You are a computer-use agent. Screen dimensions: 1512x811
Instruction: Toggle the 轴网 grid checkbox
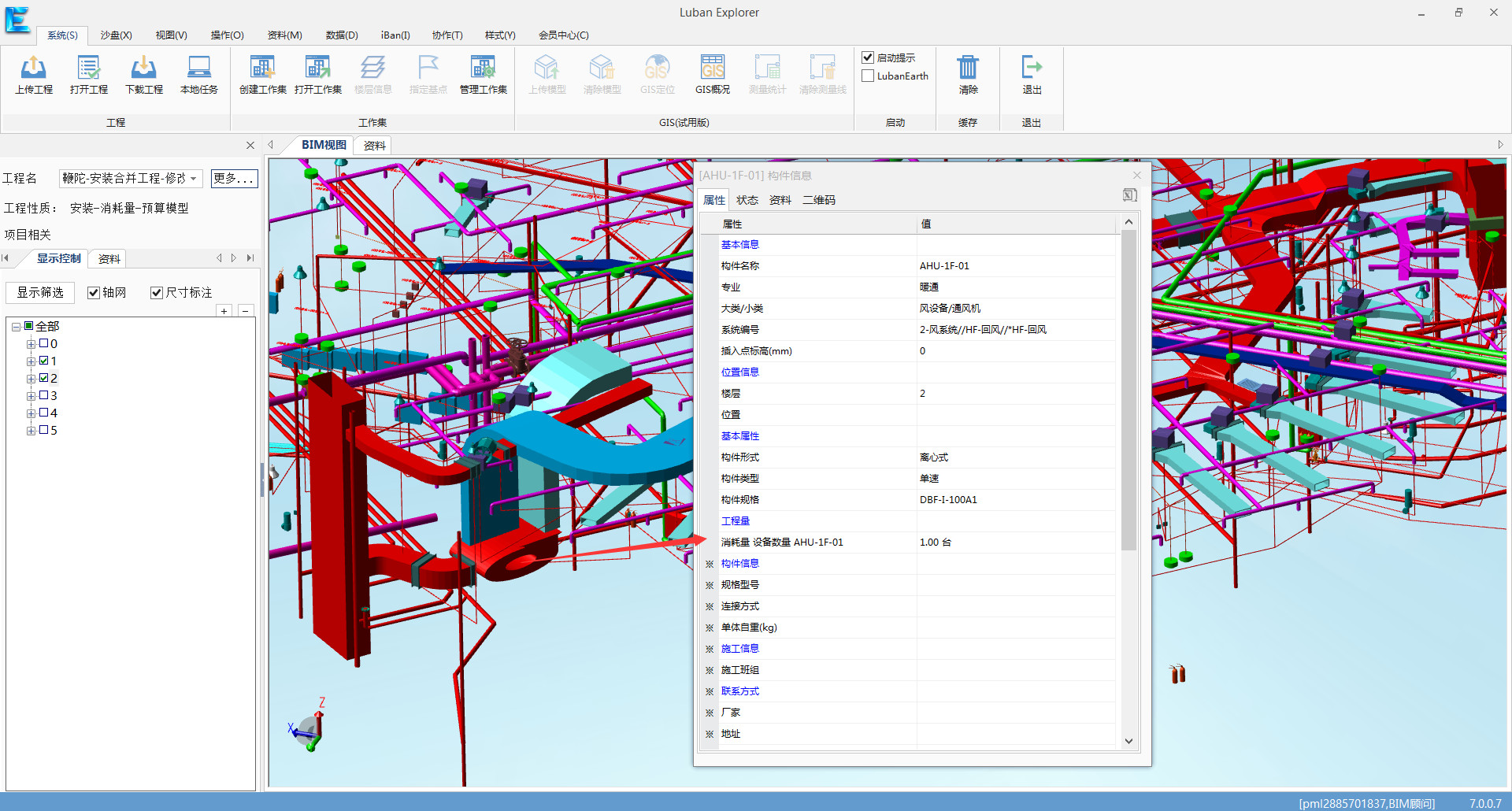[94, 293]
